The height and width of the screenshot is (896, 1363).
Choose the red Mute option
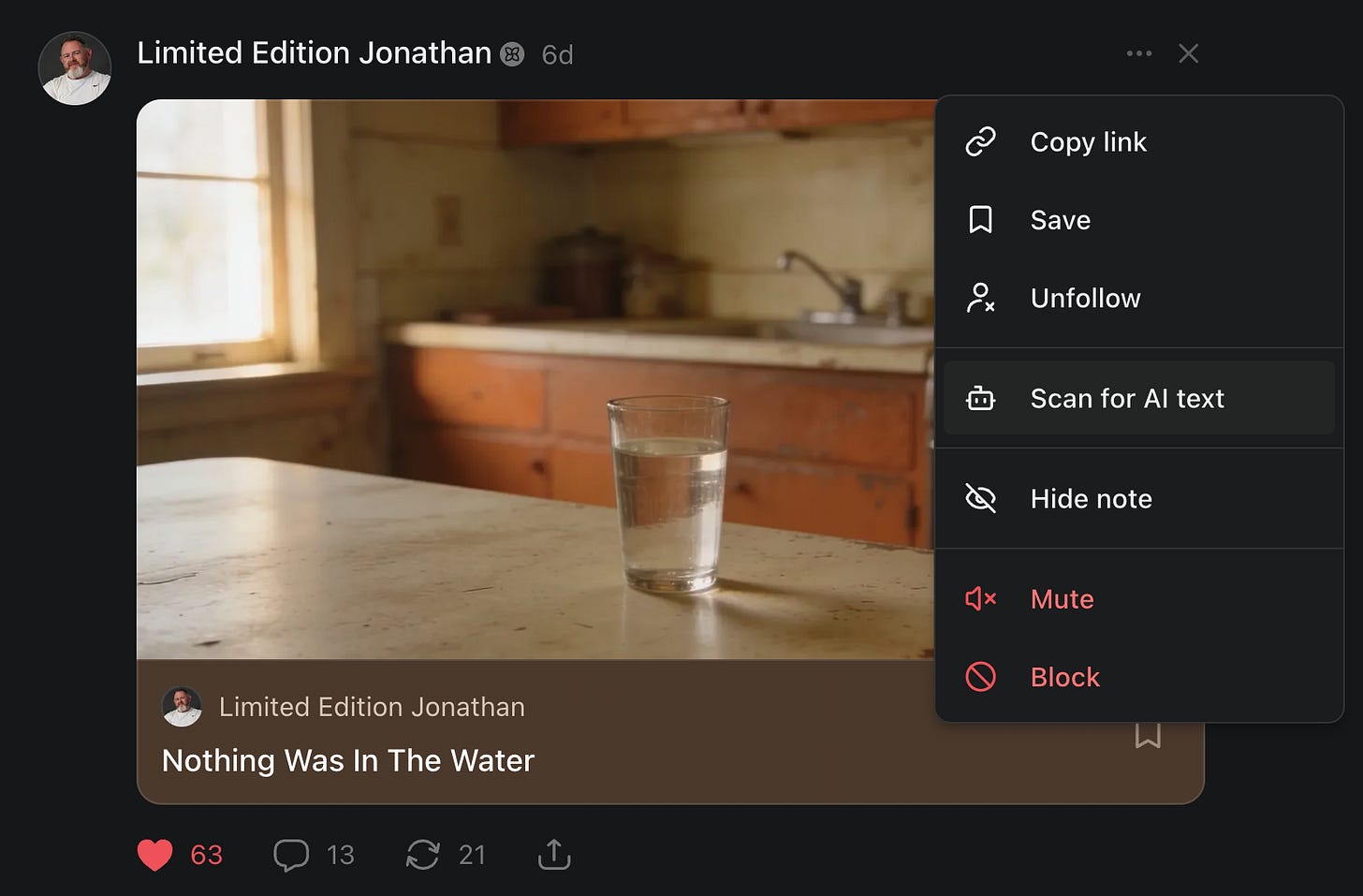(1139, 598)
